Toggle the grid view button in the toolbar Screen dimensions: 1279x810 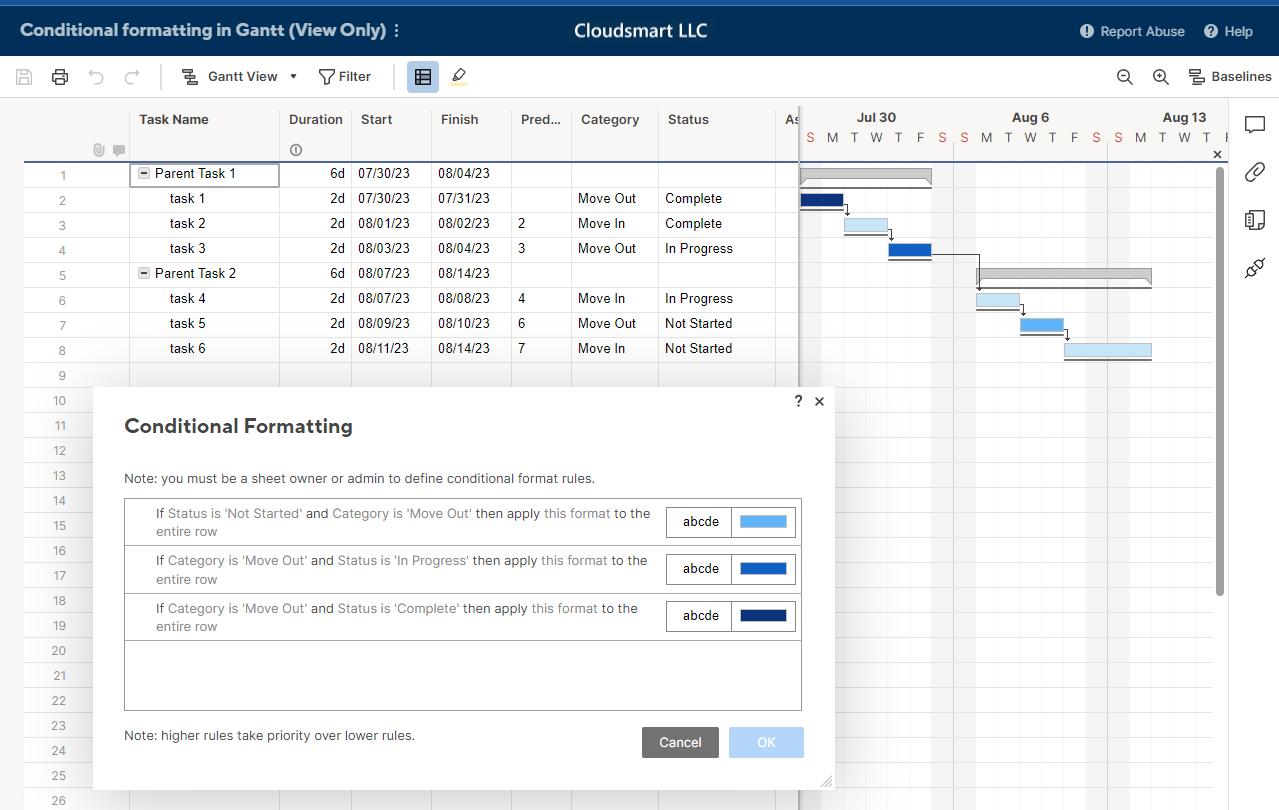(422, 77)
